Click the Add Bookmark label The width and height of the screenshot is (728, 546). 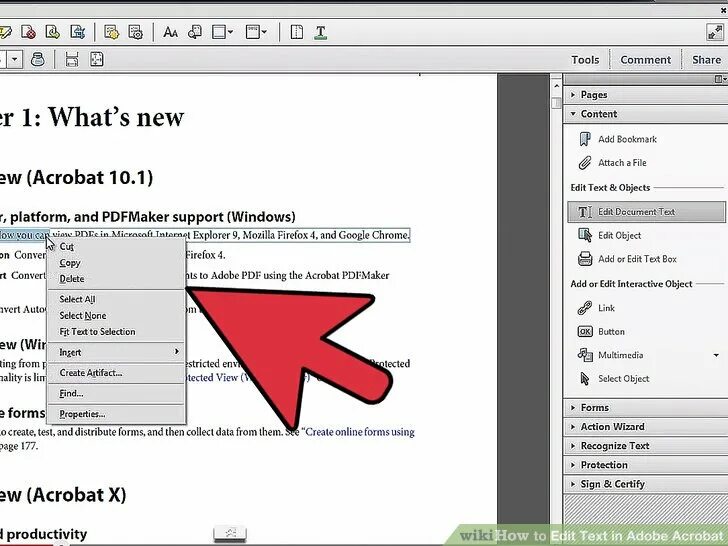[627, 139]
